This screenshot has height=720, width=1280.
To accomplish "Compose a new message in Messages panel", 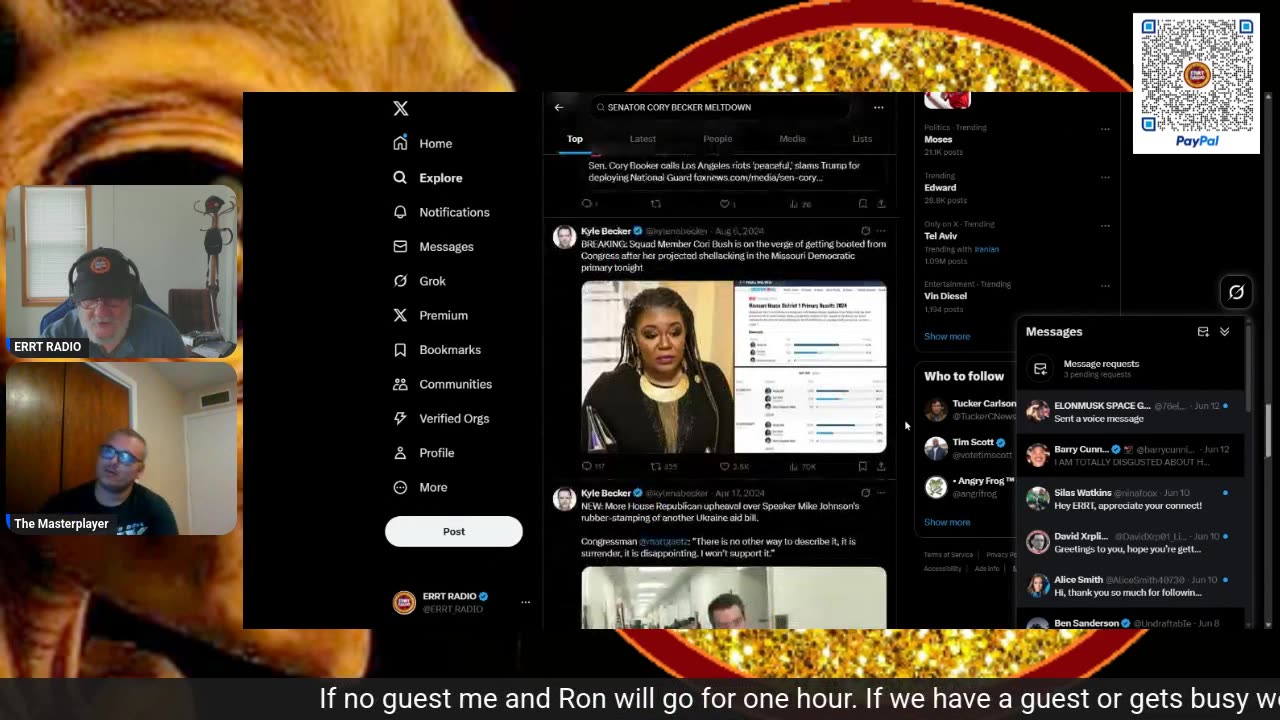I will tap(1203, 332).
